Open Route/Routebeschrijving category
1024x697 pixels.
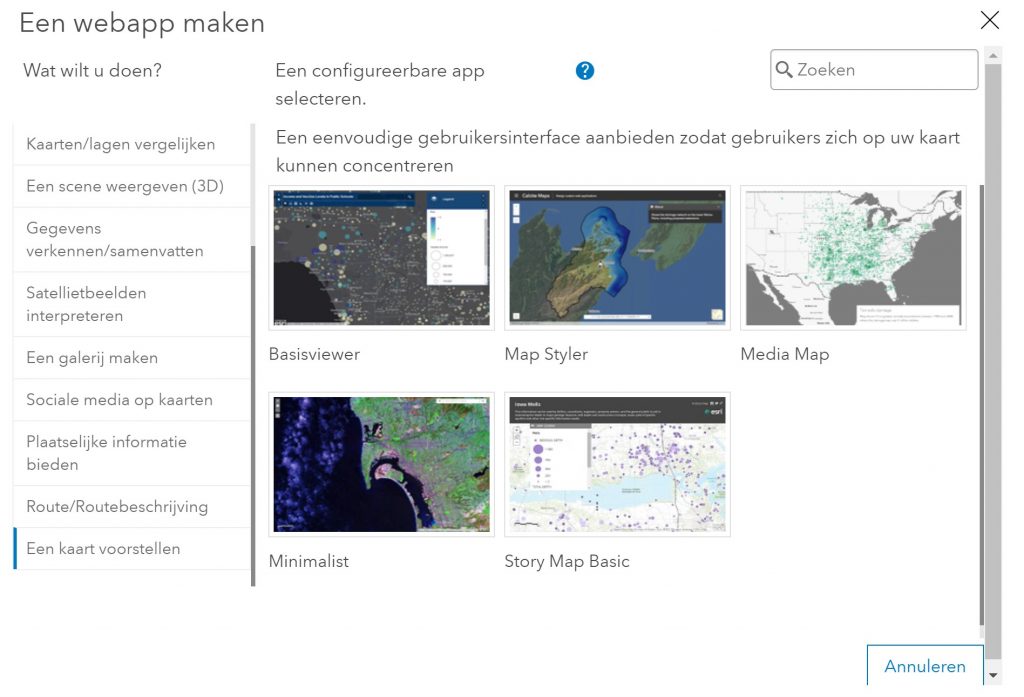click(x=117, y=507)
